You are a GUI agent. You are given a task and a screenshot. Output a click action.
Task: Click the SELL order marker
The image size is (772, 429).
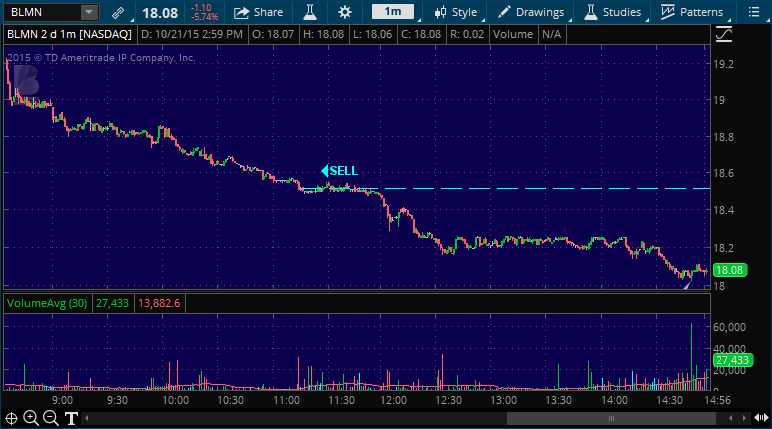pos(339,171)
